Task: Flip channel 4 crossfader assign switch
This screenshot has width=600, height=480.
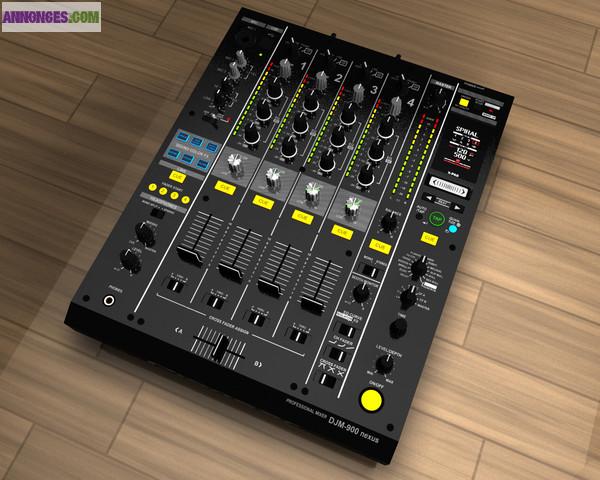Action: pos(297,336)
